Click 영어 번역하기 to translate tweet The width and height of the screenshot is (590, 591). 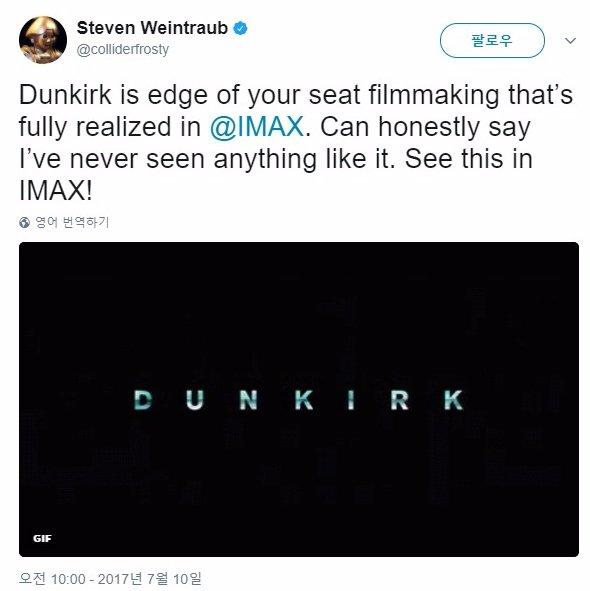tap(72, 222)
